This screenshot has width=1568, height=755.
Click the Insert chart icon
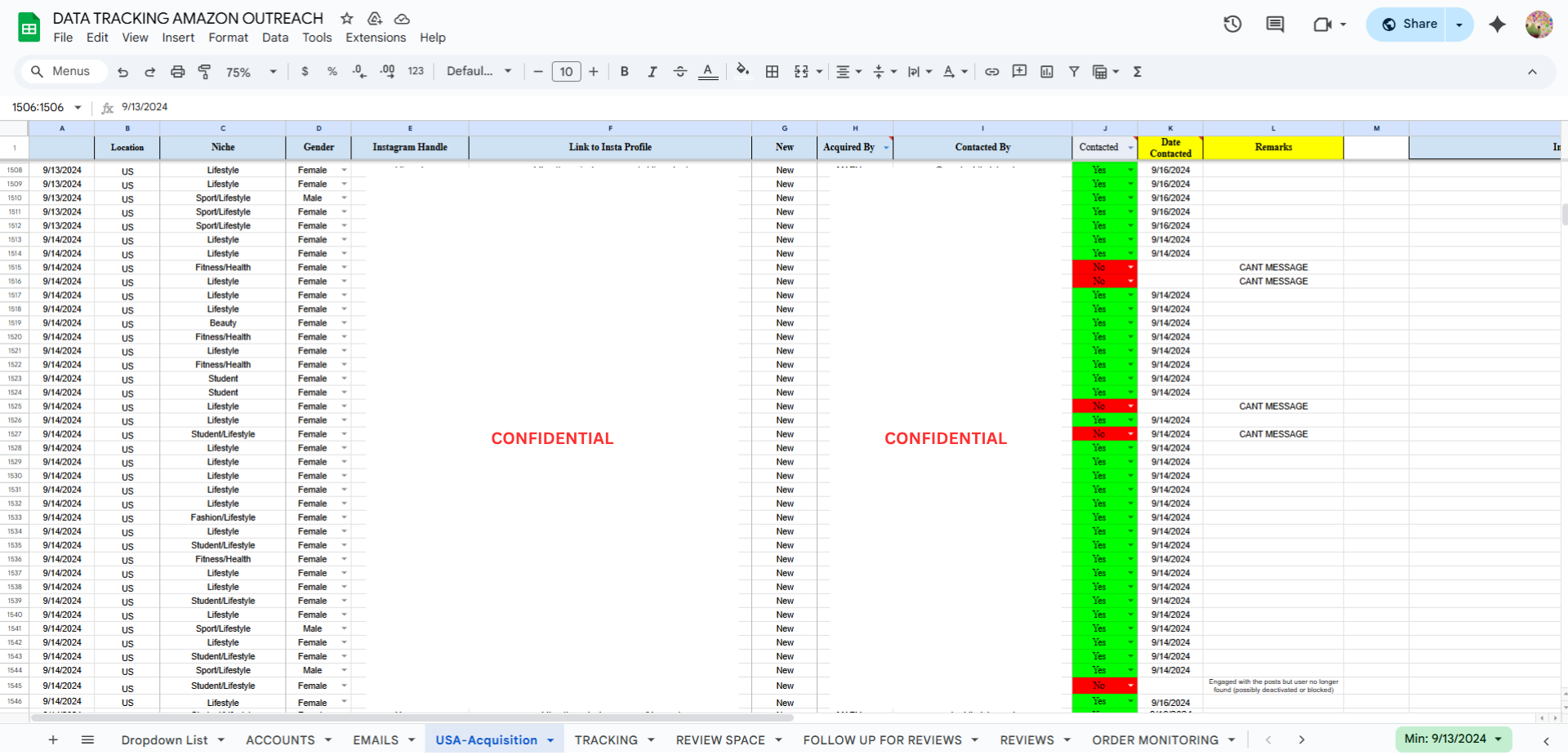tap(1046, 72)
